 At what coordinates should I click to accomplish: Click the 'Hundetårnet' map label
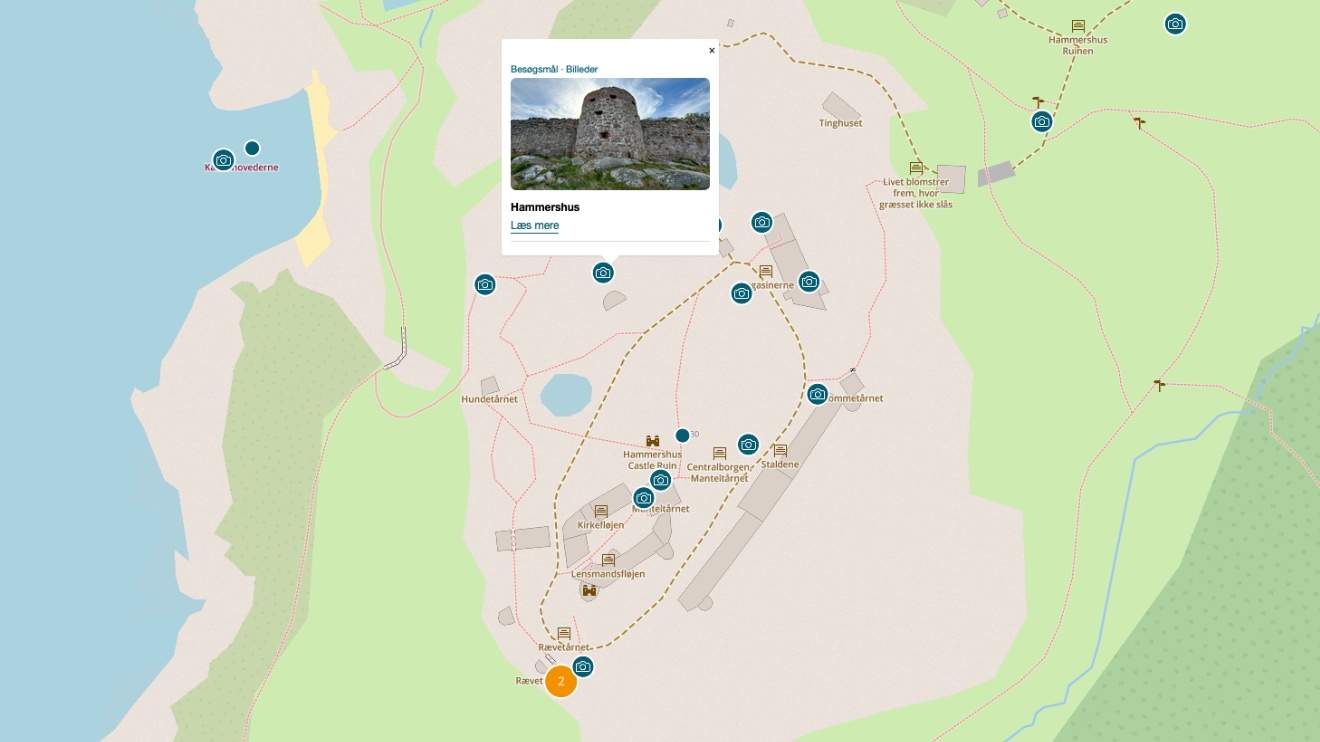pyautogui.click(x=490, y=399)
